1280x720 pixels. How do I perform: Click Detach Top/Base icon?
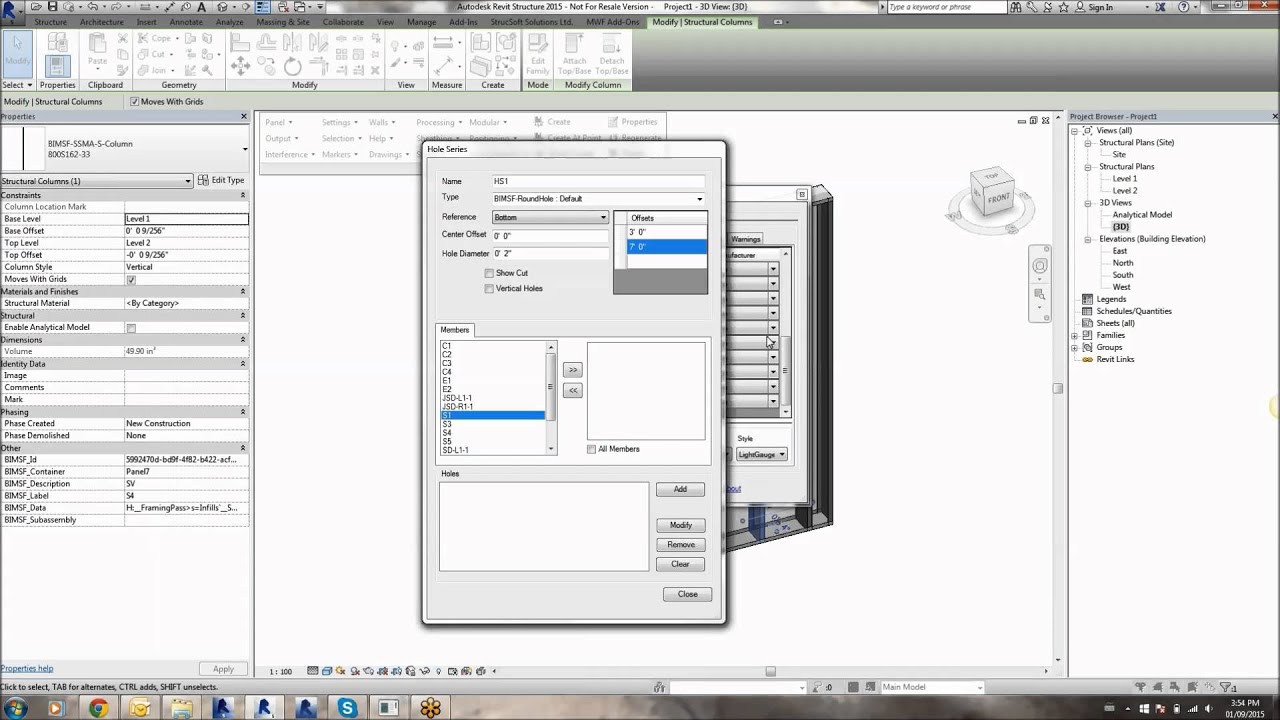coord(612,54)
